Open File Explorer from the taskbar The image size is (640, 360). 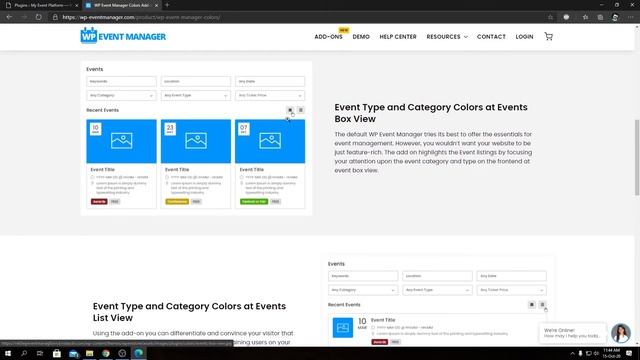[x=89, y=353]
